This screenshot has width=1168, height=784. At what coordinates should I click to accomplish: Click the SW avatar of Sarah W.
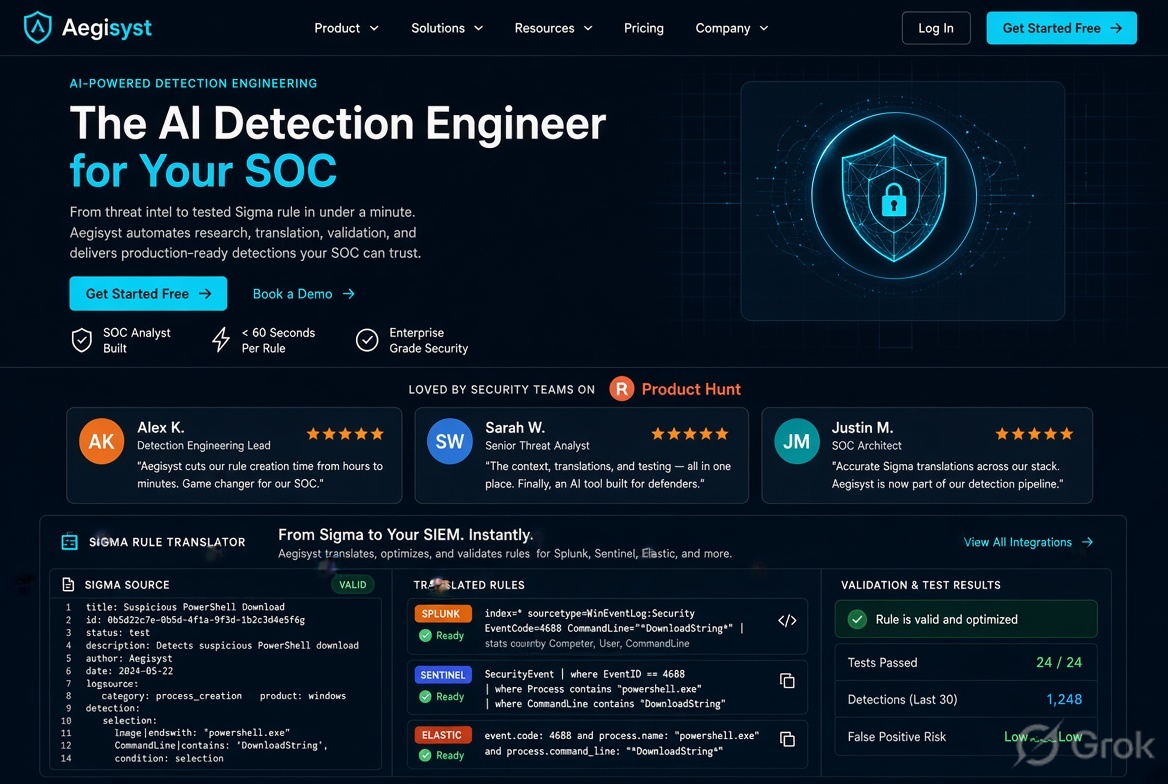point(449,441)
